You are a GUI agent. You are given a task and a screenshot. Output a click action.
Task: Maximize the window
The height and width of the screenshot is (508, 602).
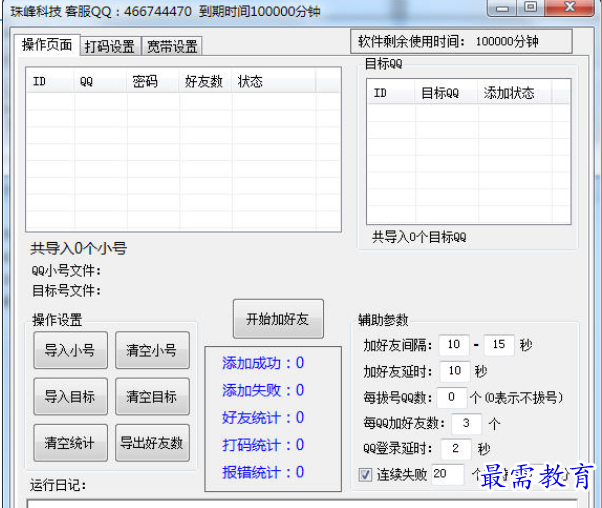[531, 8]
